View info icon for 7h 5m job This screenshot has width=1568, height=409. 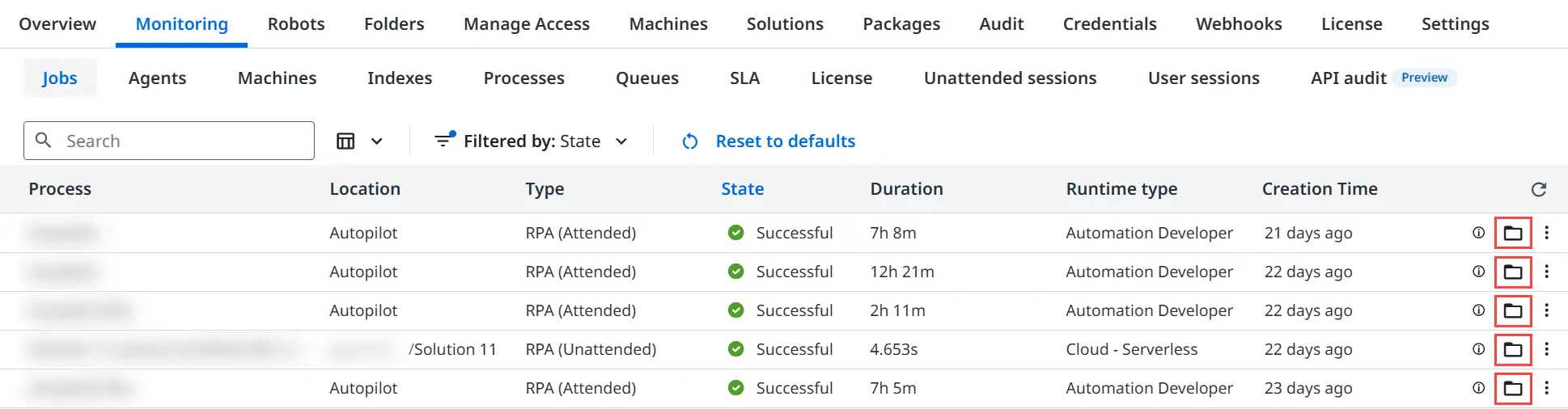pyautogui.click(x=1478, y=388)
